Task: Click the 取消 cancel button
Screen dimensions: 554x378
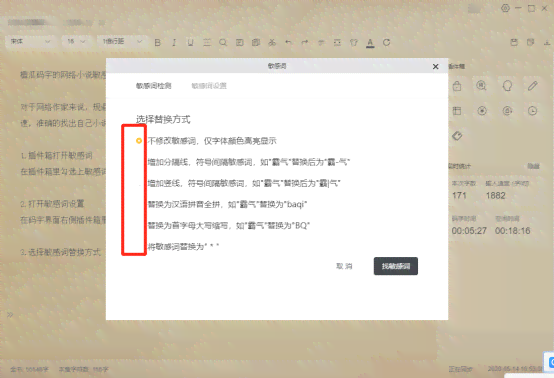Action: [x=344, y=266]
